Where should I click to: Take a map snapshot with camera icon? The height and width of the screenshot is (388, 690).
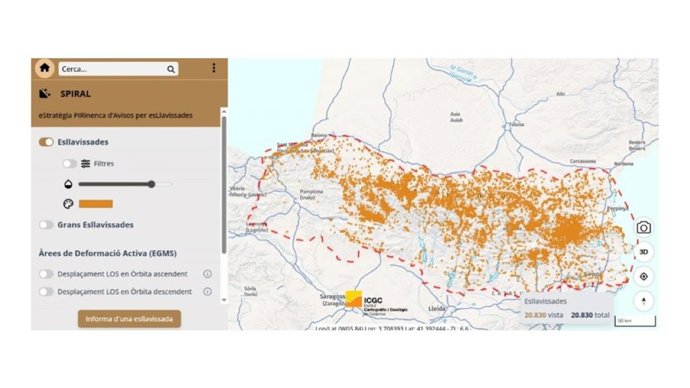(644, 227)
